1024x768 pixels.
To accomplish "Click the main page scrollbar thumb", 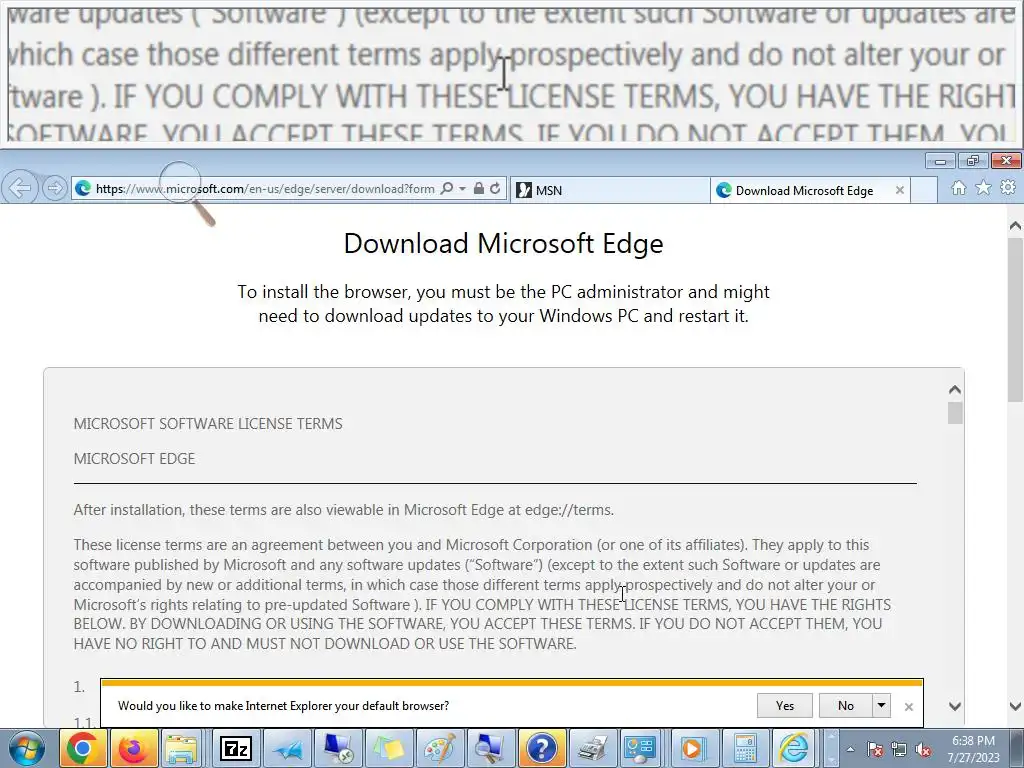I will click(x=1016, y=320).
